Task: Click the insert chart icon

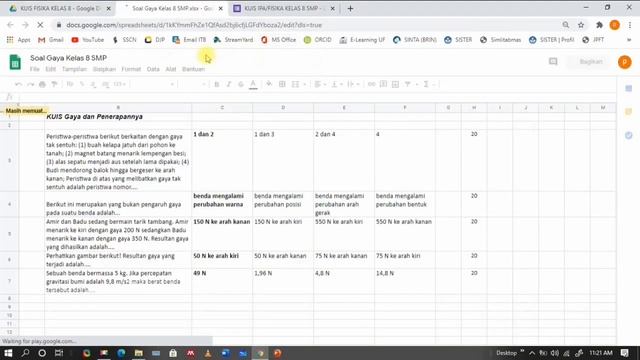Action: 395,84
